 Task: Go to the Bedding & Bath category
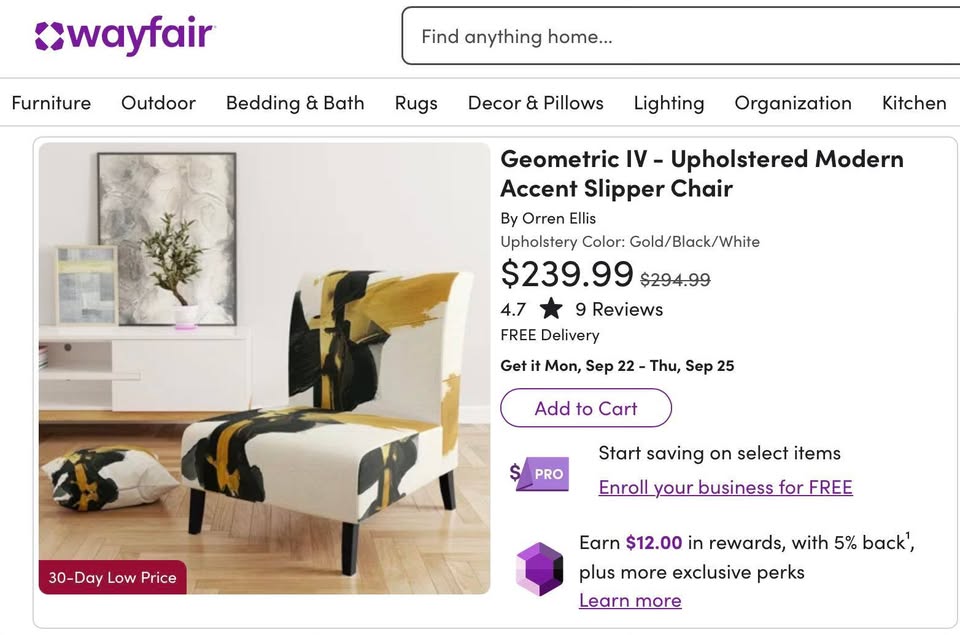pyautogui.click(x=295, y=103)
